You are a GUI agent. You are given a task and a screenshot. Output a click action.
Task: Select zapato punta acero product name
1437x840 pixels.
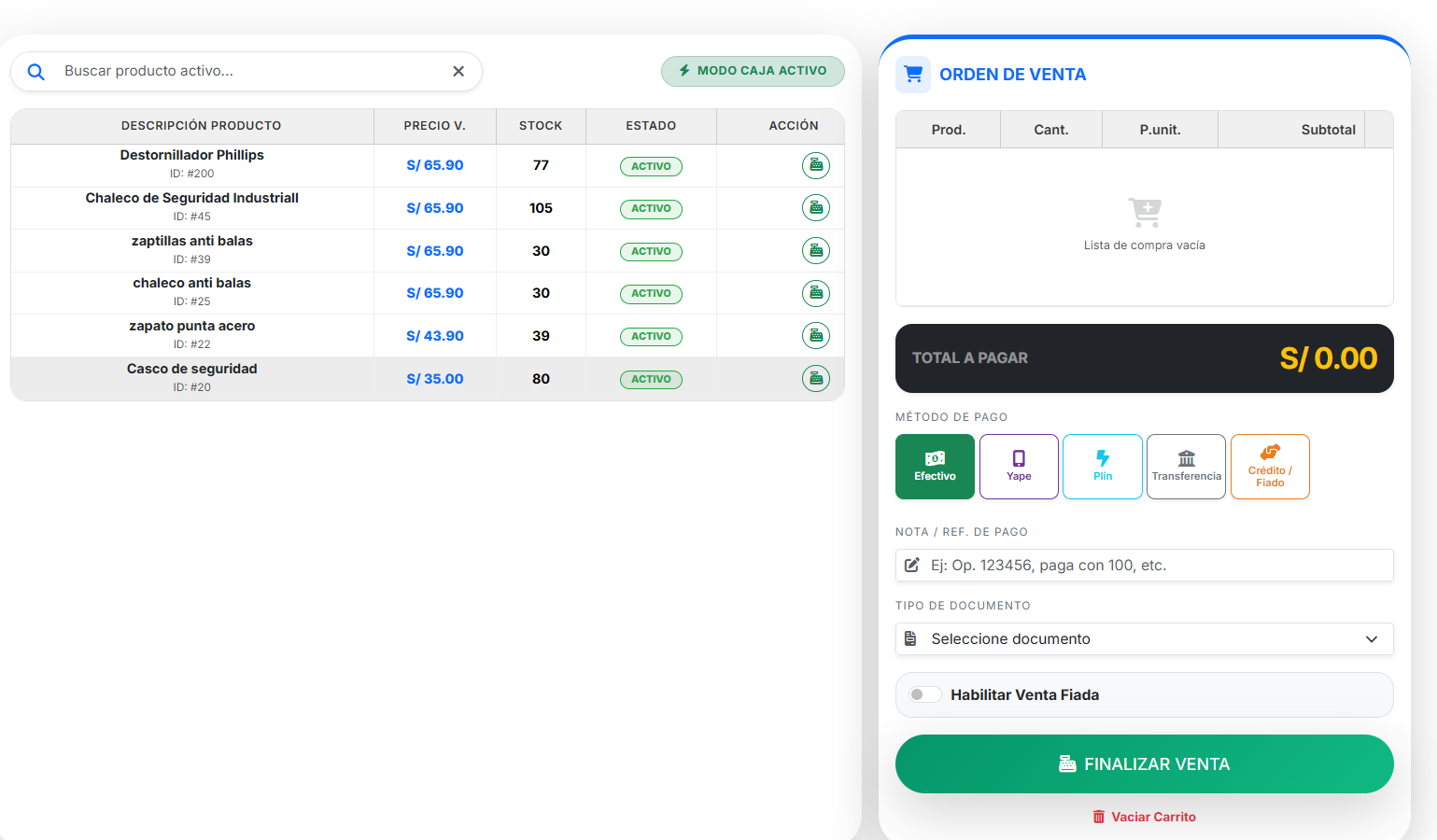tap(192, 326)
